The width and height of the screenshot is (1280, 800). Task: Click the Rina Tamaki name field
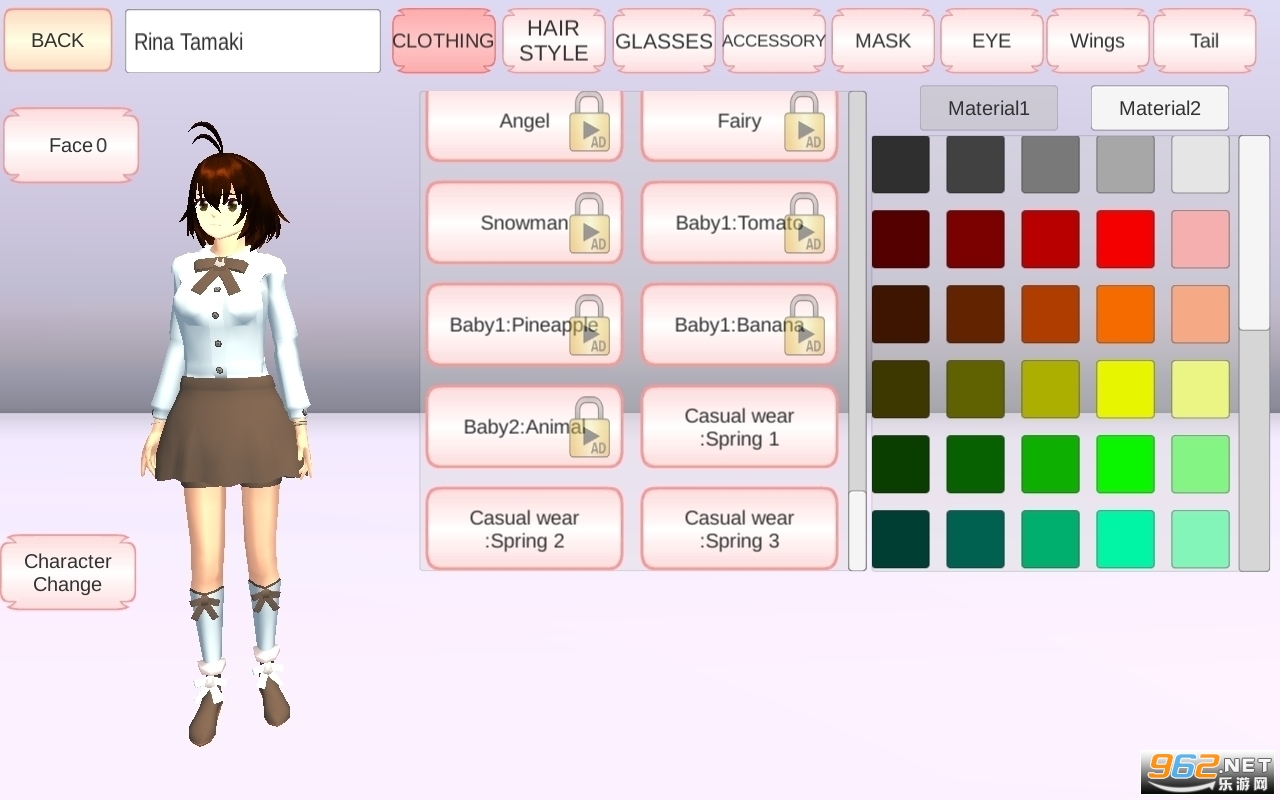coord(253,41)
